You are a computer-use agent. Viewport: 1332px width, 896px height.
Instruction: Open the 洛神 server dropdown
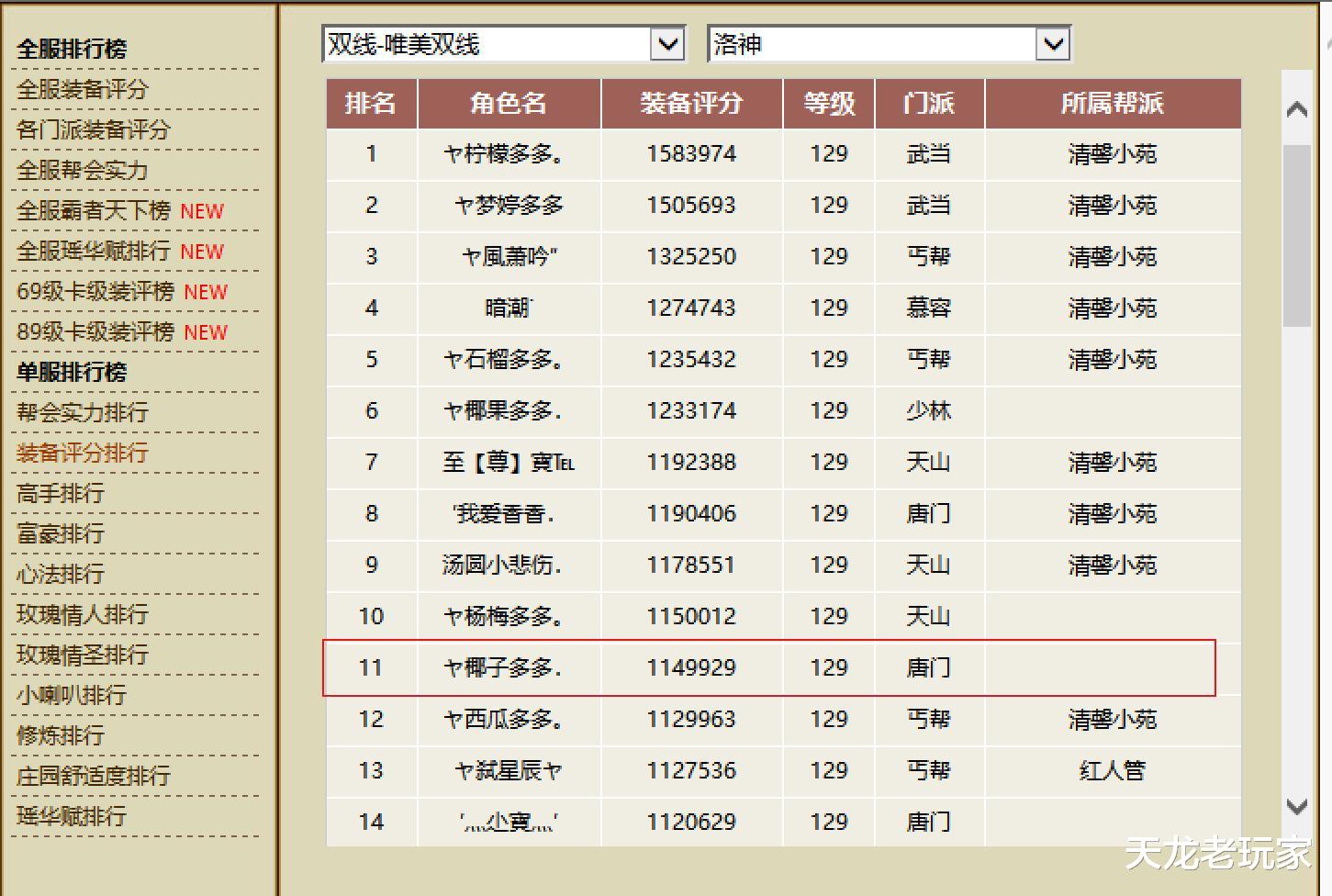click(889, 44)
